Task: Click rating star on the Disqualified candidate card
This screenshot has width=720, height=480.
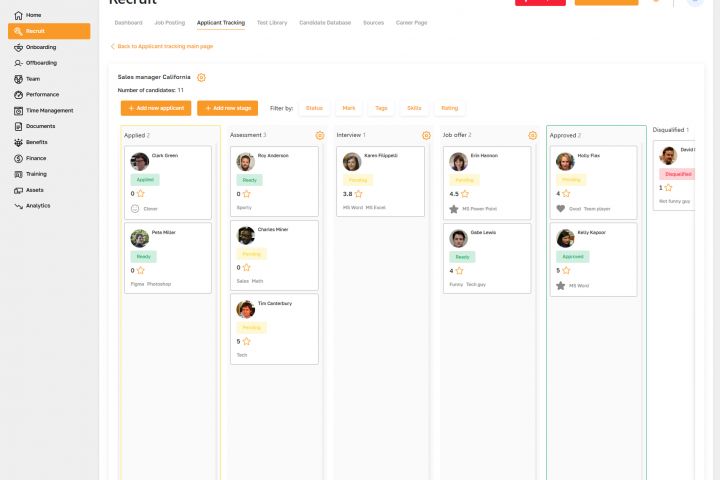Action: [x=669, y=187]
